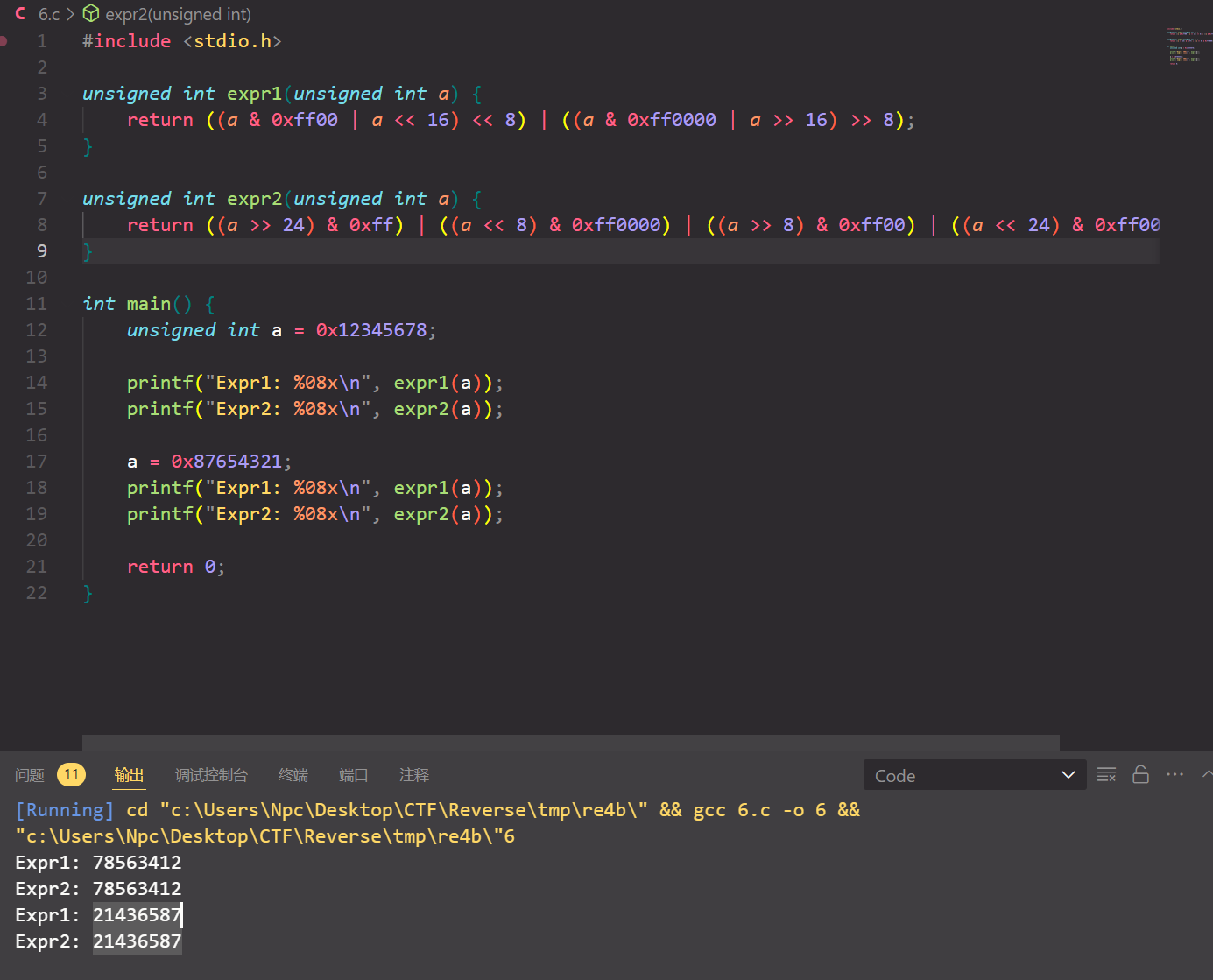
Task: Open the Code output channel dropdown
Action: 974,775
